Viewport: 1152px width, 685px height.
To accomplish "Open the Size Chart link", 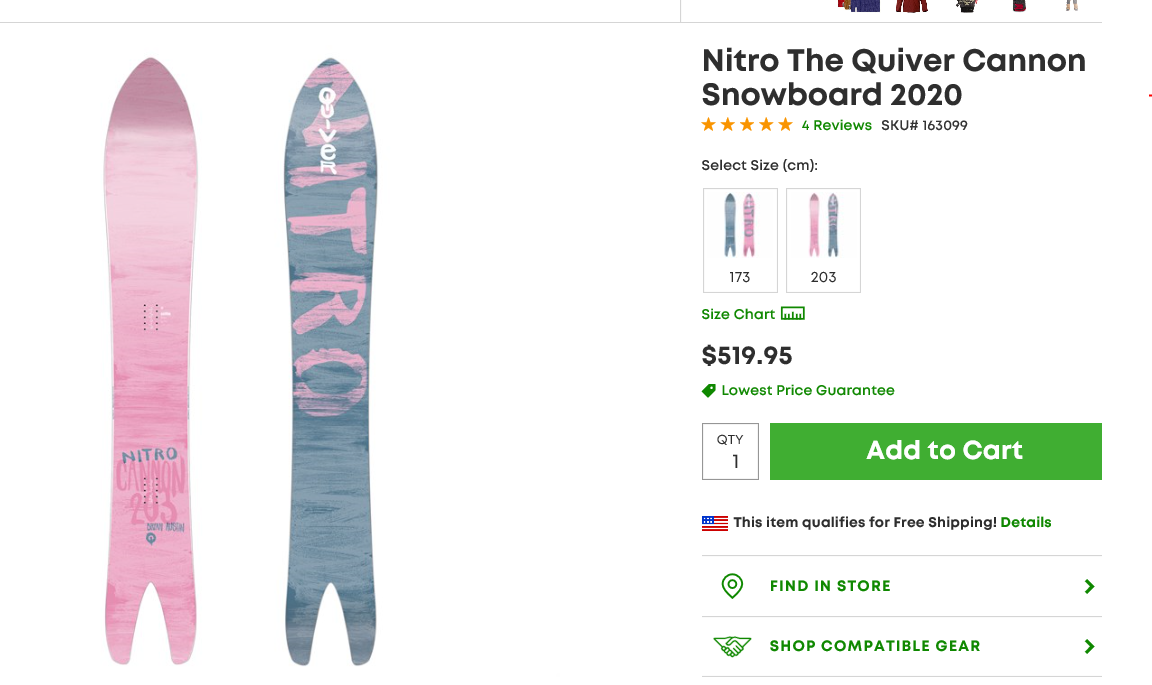I will 738,314.
